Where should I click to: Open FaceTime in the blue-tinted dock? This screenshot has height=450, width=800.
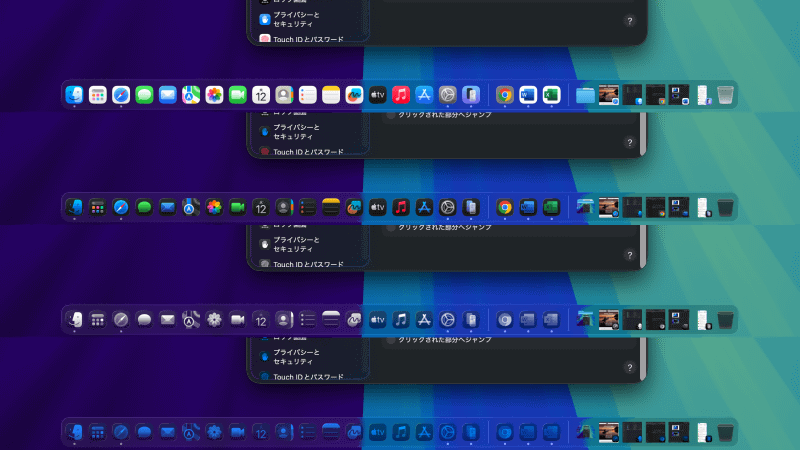pyautogui.click(x=238, y=432)
